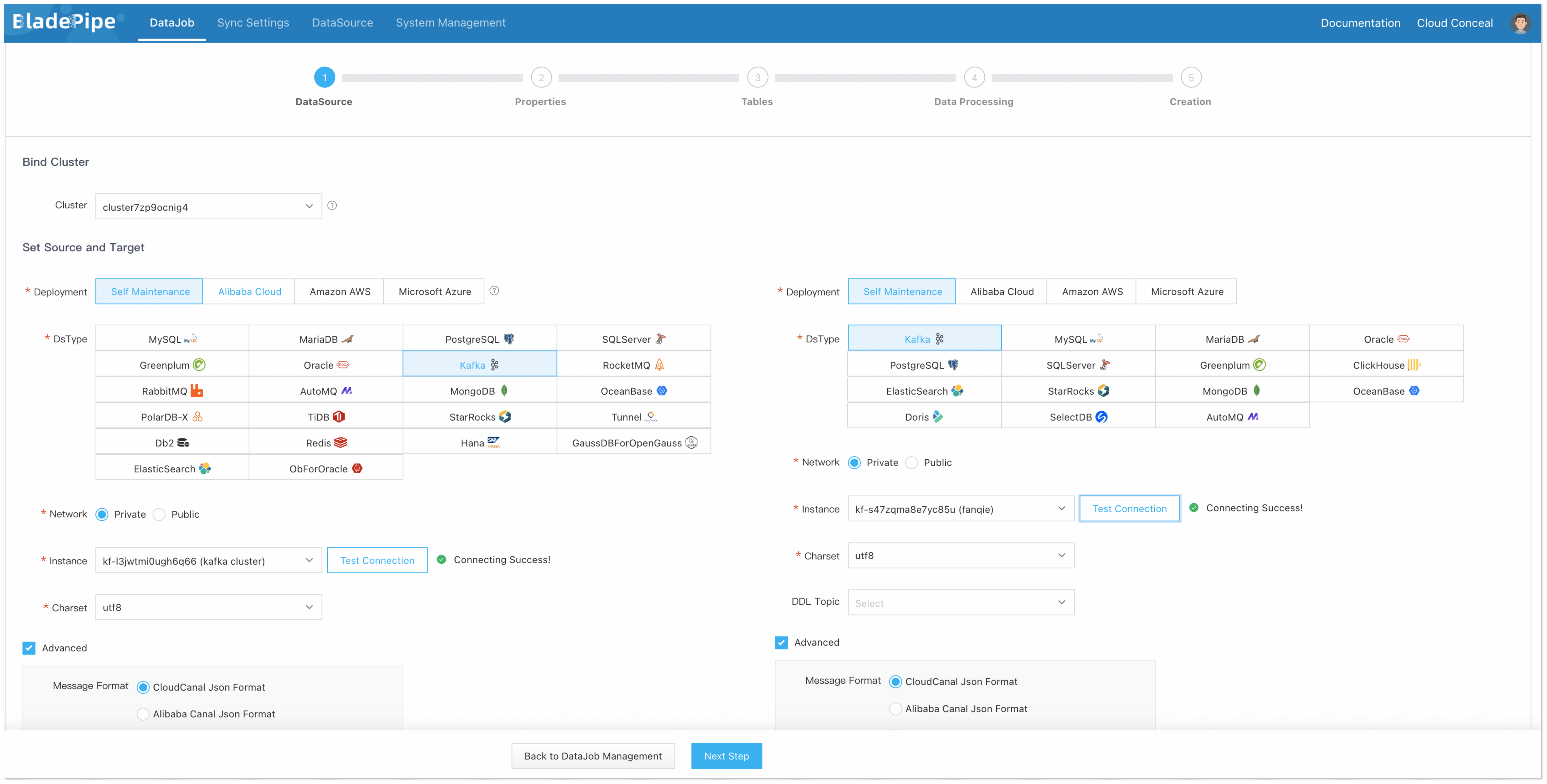Viewport: 1547px width, 784px height.
Task: Pick Doris as the target DsType
Action: tap(924, 417)
